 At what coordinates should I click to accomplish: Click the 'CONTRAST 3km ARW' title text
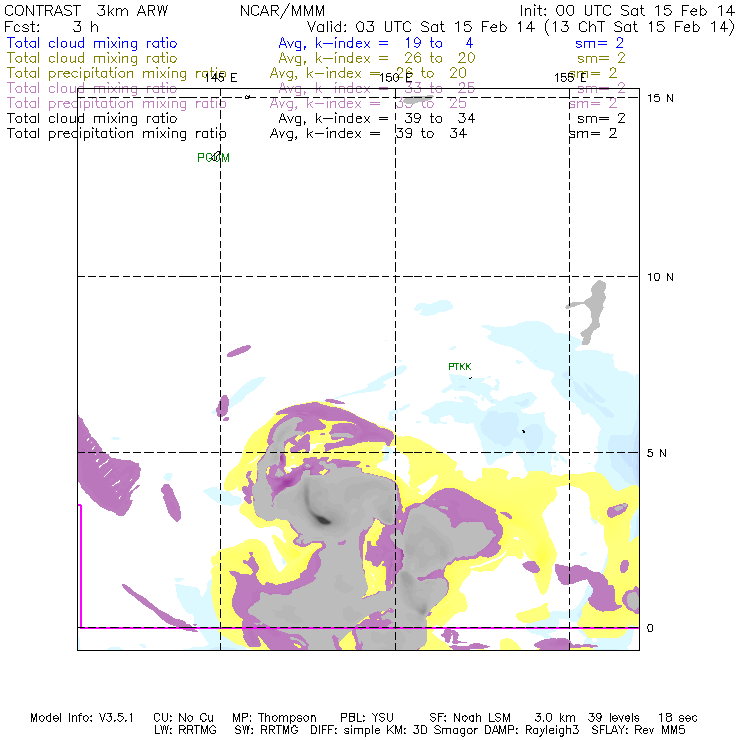[x=86, y=11]
